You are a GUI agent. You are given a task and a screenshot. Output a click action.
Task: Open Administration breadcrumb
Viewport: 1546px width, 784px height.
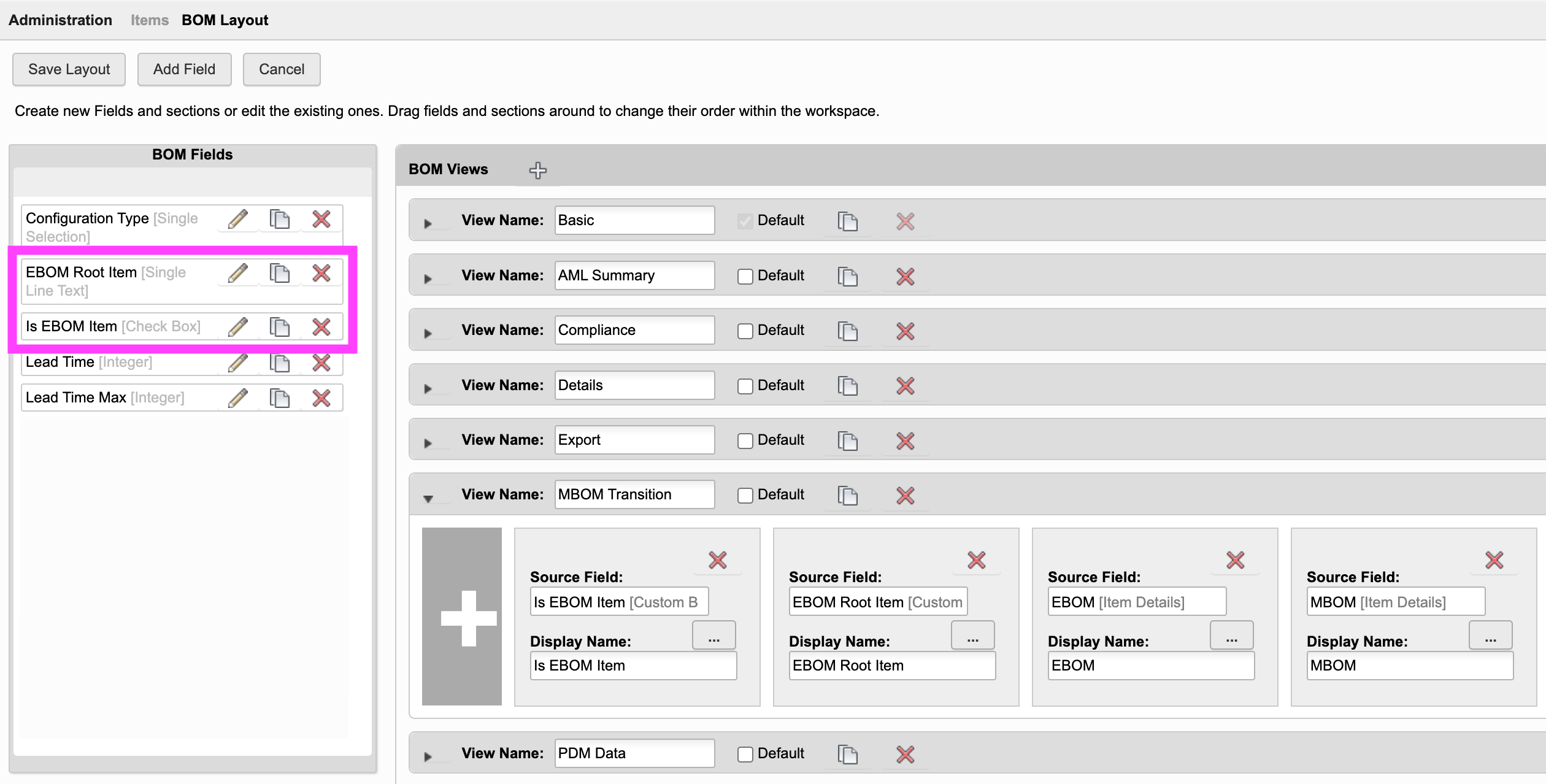tap(60, 20)
